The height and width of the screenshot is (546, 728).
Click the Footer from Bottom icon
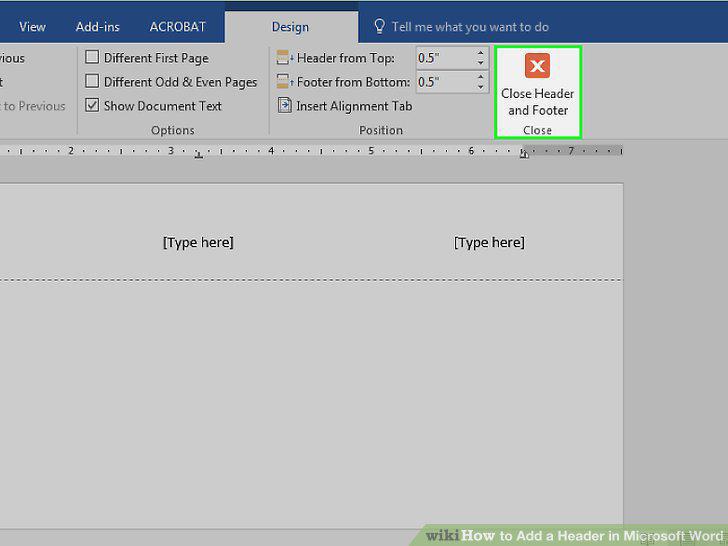[284, 82]
